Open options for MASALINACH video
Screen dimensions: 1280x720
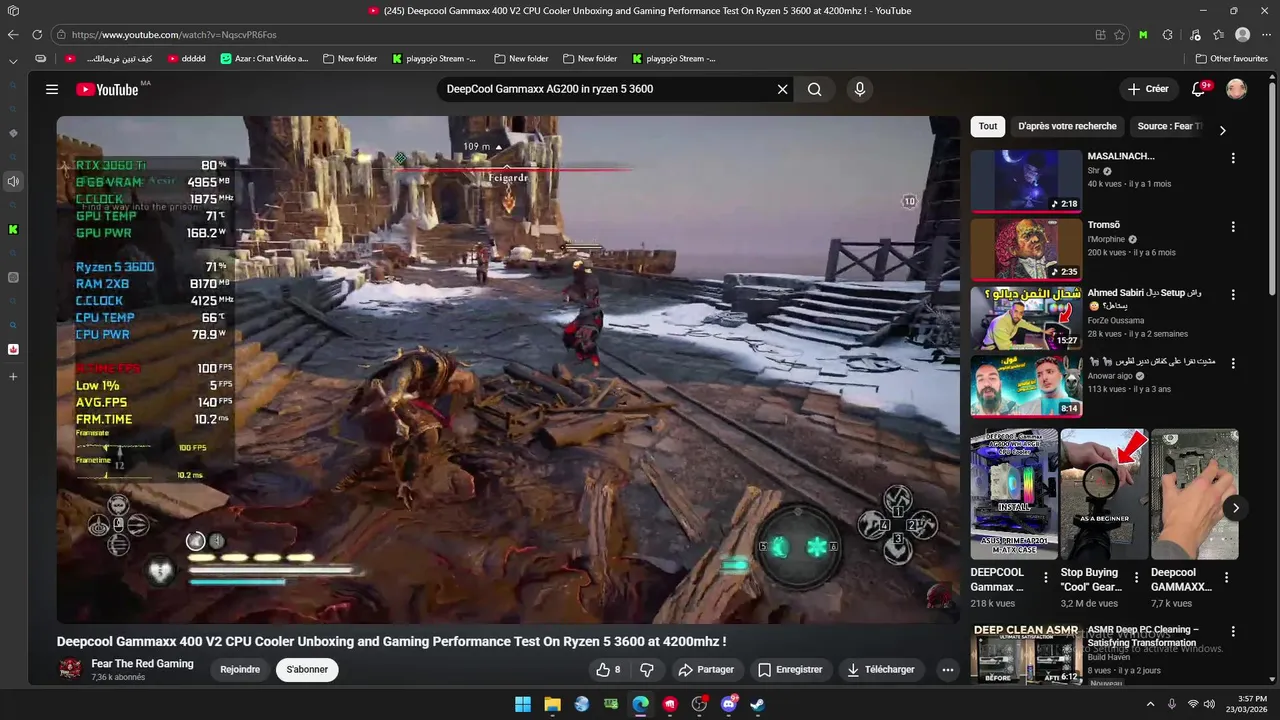pyautogui.click(x=1233, y=158)
